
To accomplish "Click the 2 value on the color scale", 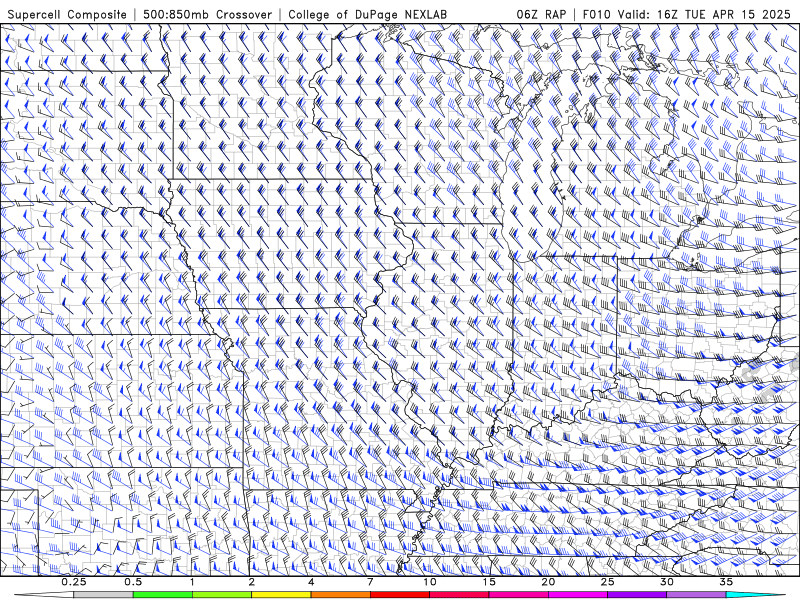I will coord(252,582).
